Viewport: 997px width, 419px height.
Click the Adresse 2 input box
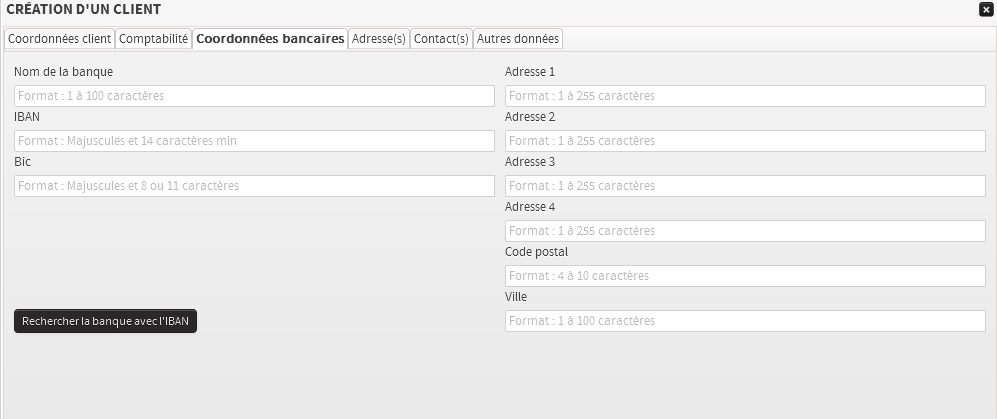pyautogui.click(x=745, y=141)
